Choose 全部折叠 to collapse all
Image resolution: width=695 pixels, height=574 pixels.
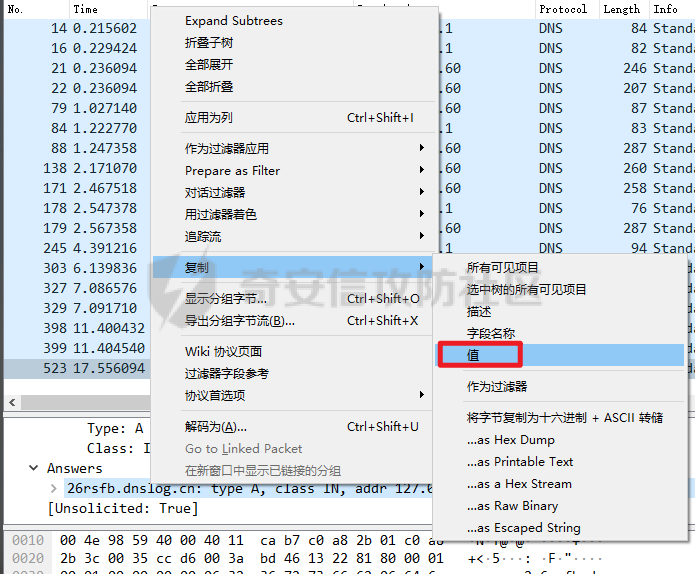coord(209,87)
